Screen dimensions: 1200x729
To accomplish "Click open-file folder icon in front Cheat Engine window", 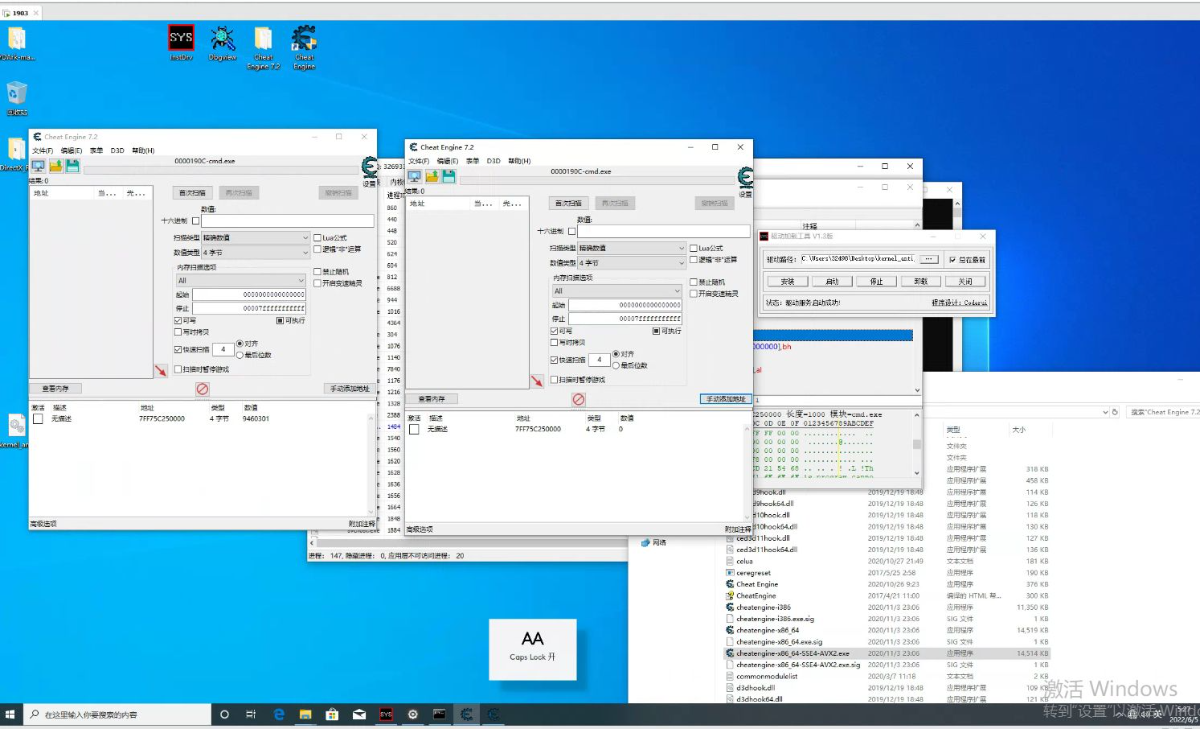I will coord(432,176).
